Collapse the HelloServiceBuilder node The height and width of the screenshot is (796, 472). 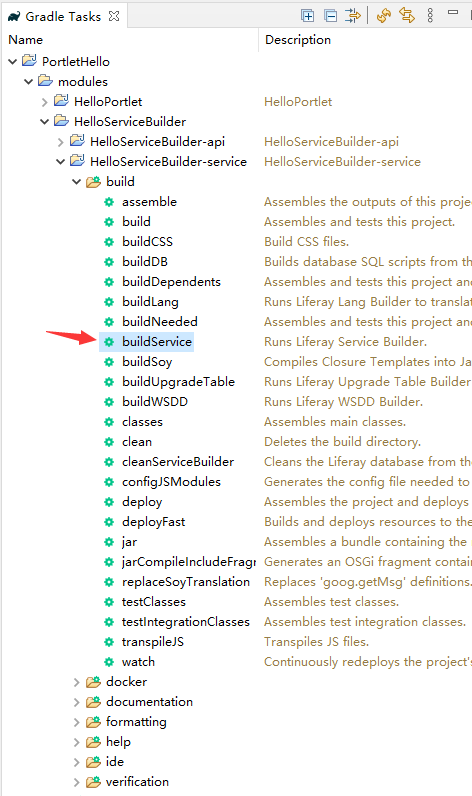(x=45, y=122)
